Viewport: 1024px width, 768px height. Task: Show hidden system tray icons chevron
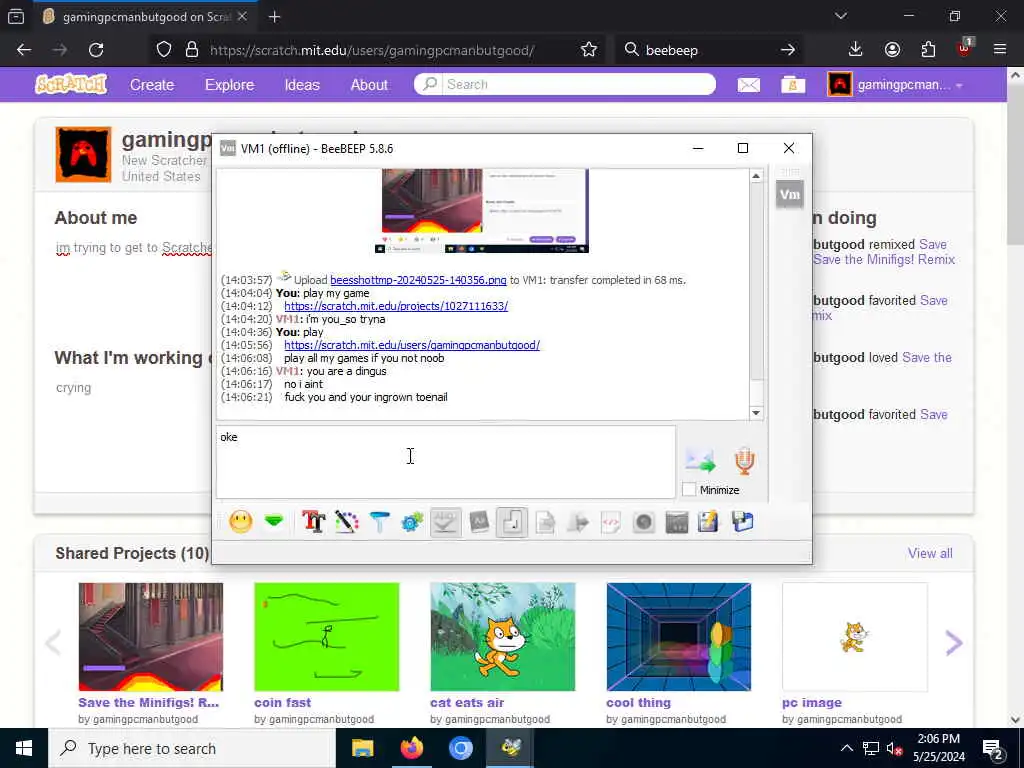[847, 748]
